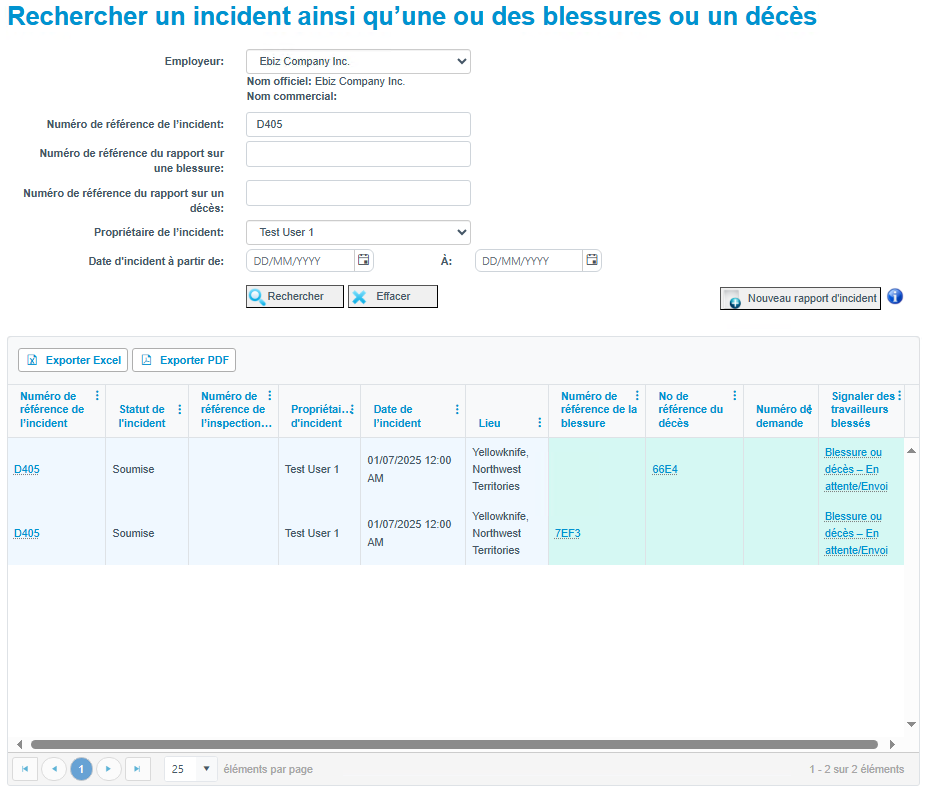
Task: Click the Rechercher button
Action: (295, 297)
